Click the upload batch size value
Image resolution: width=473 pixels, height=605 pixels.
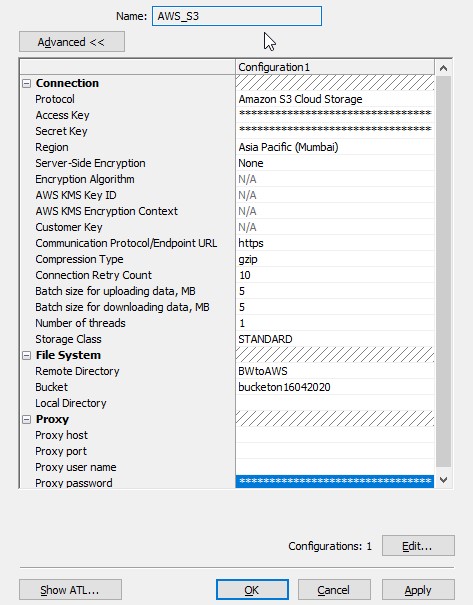(335, 291)
